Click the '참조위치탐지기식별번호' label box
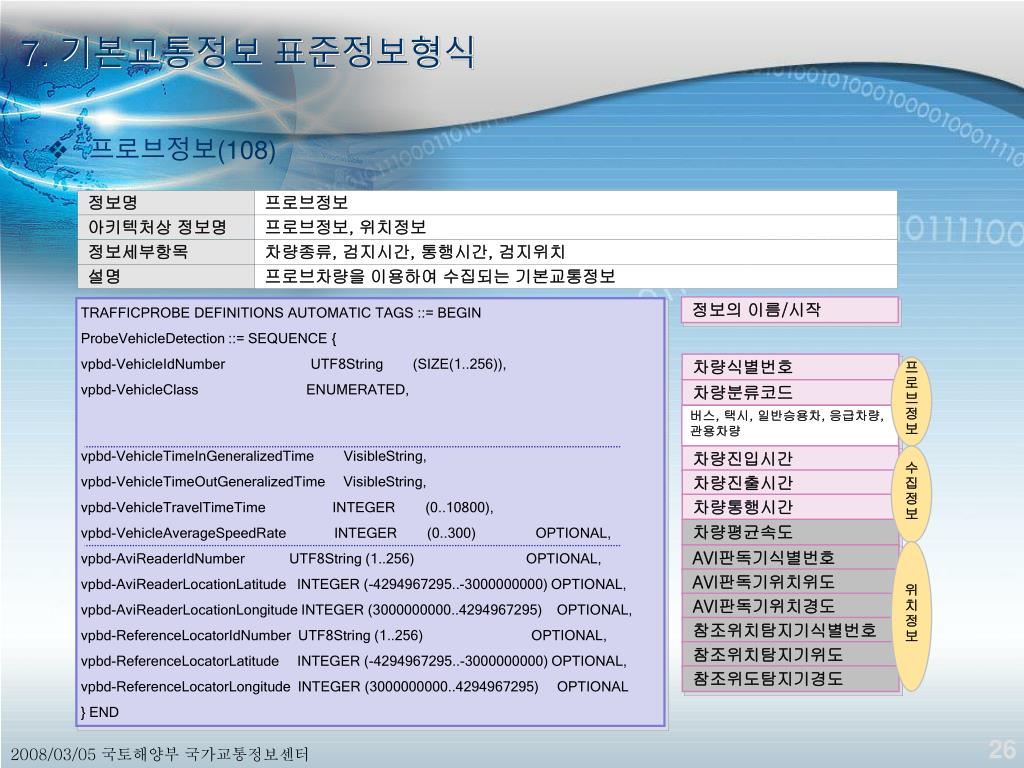This screenshot has height=768, width=1024. point(790,630)
